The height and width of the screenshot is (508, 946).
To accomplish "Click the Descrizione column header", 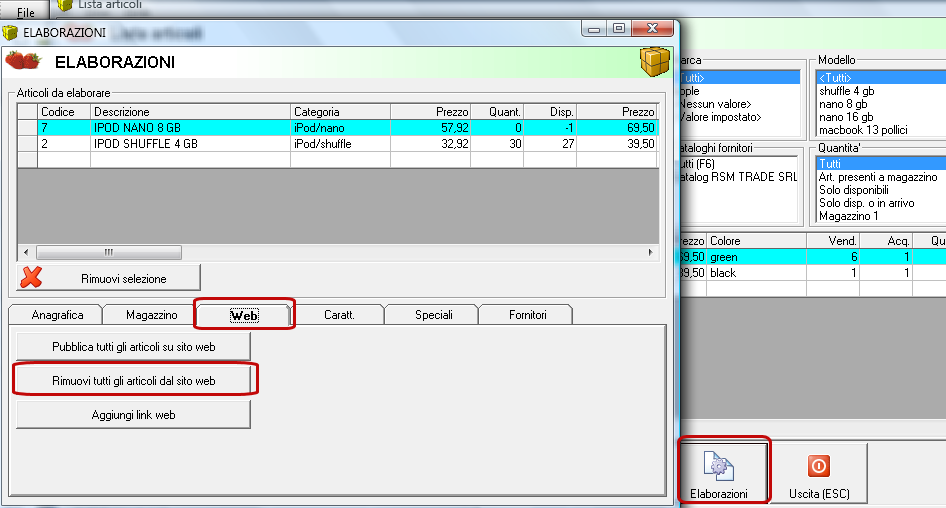I will tap(190, 112).
